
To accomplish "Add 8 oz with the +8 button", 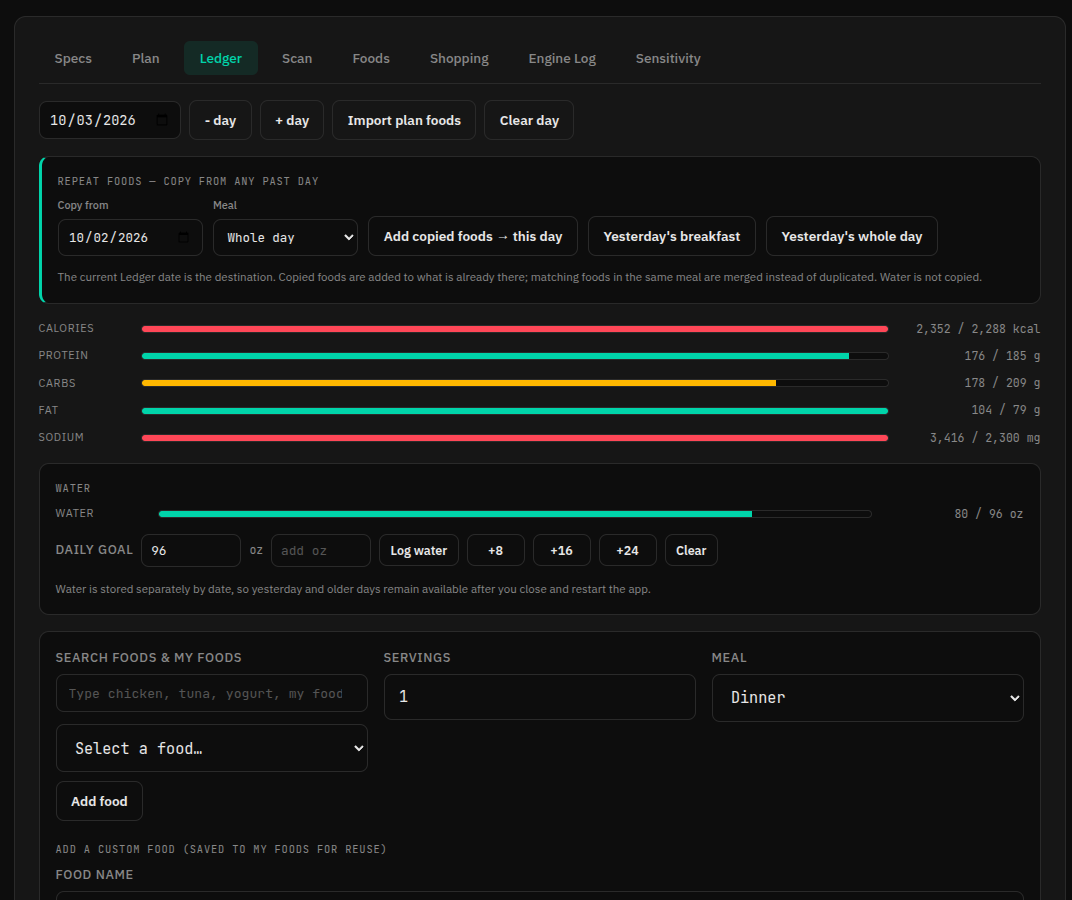I will (496, 551).
